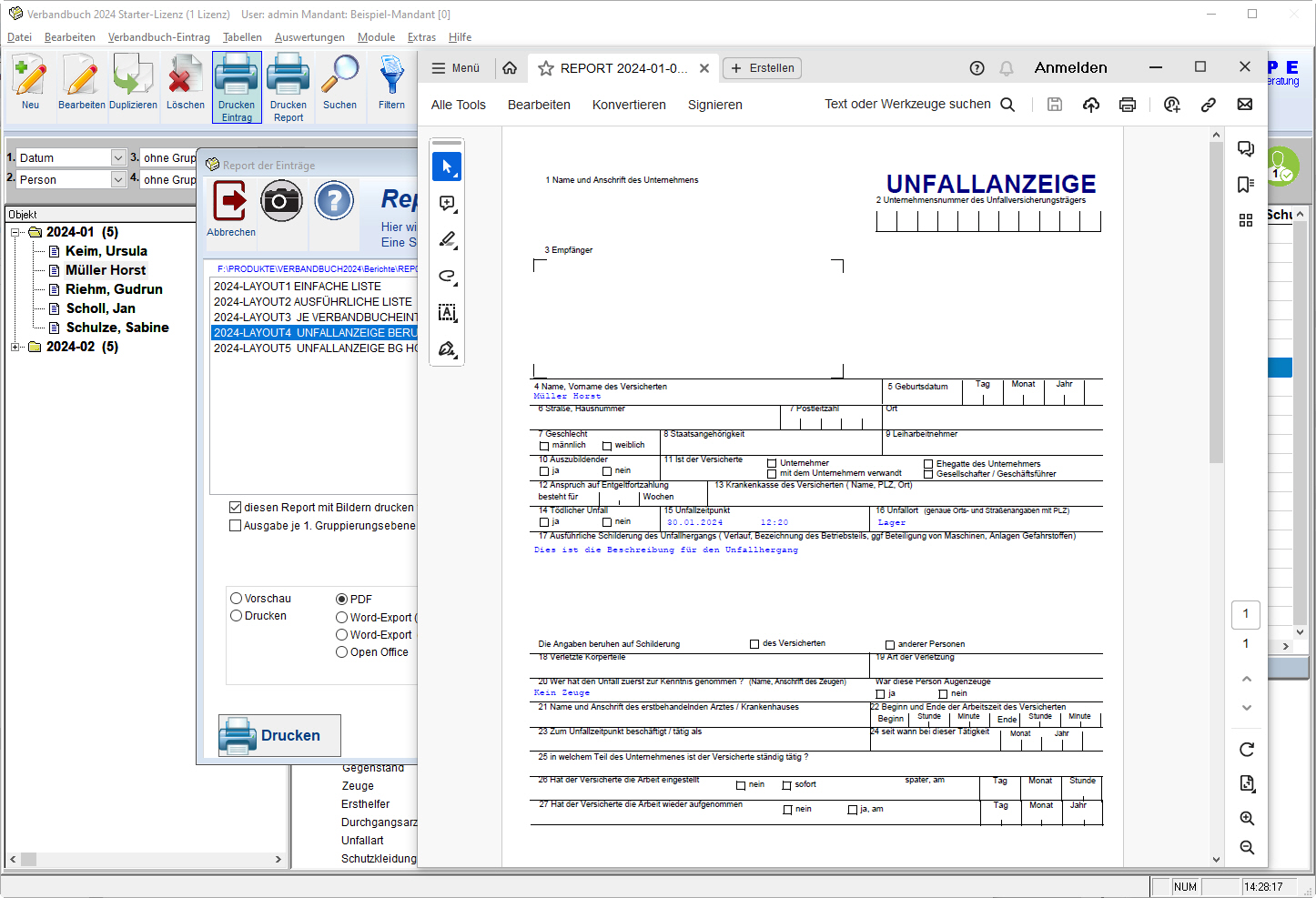Open the Auswertungen menu
Screen dimensions: 1316x898
tap(309, 37)
